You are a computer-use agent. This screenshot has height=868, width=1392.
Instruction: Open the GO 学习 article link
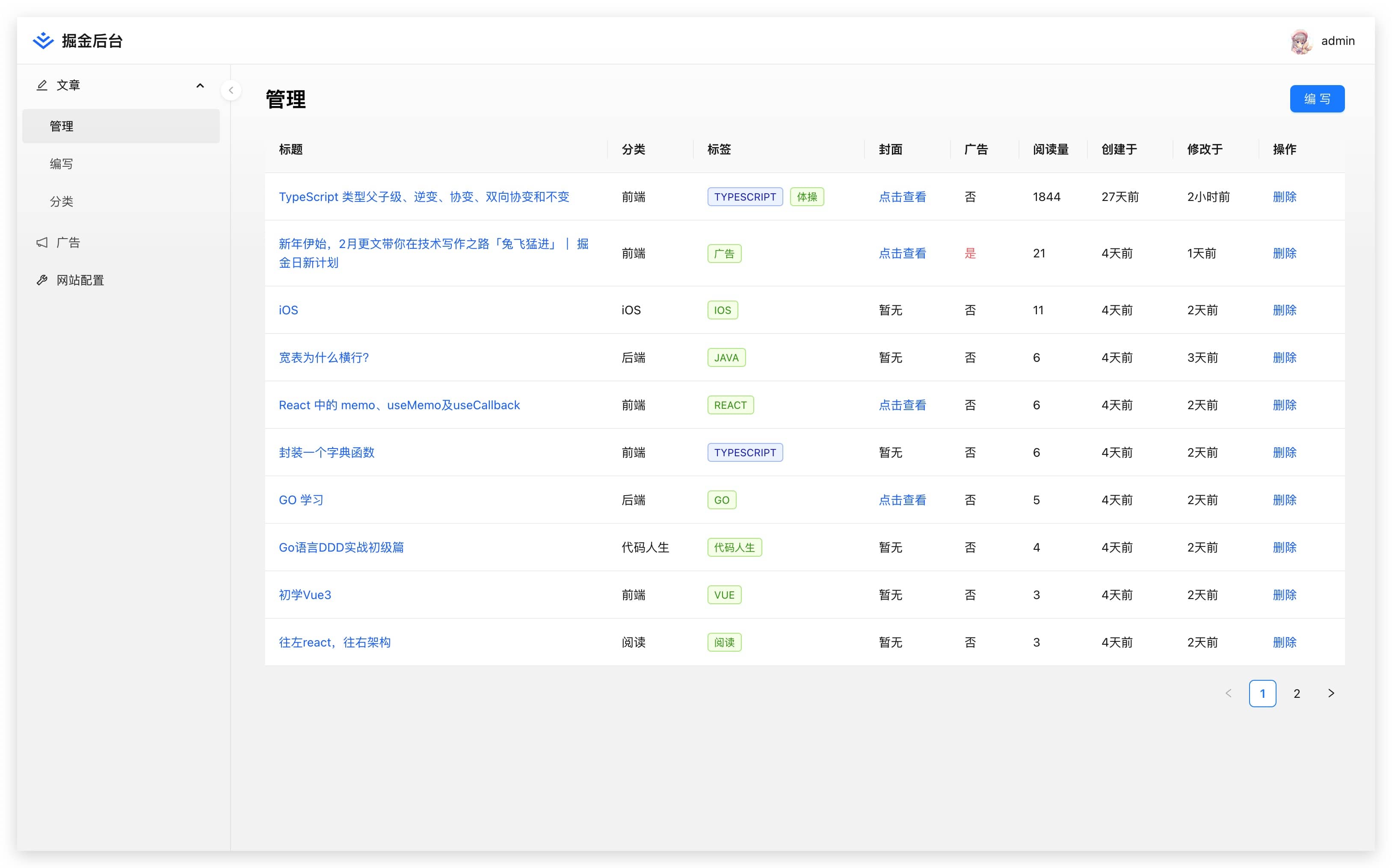coord(301,500)
